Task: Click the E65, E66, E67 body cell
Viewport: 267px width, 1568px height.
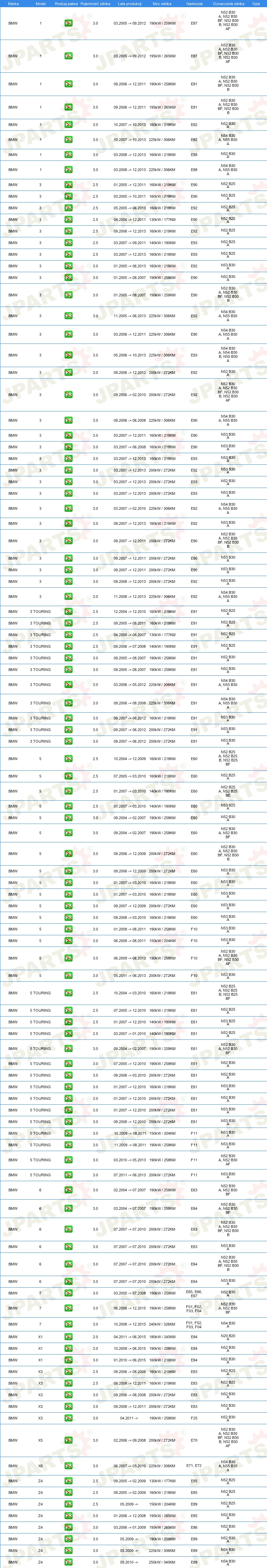Action: tap(194, 1293)
